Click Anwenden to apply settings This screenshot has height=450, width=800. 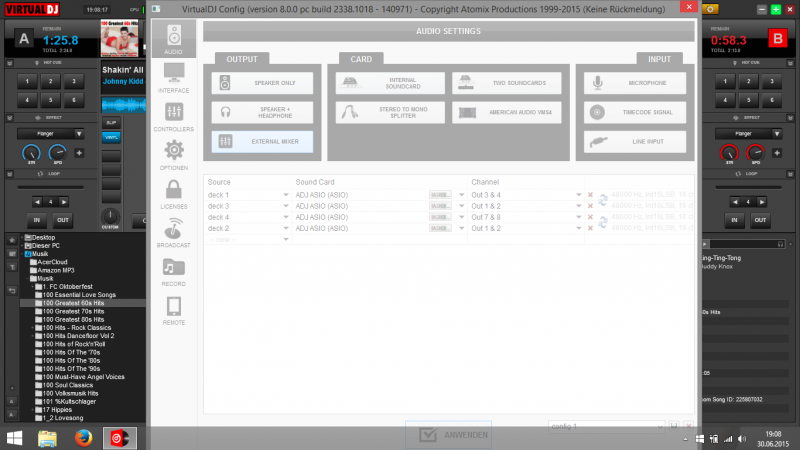tap(448, 435)
